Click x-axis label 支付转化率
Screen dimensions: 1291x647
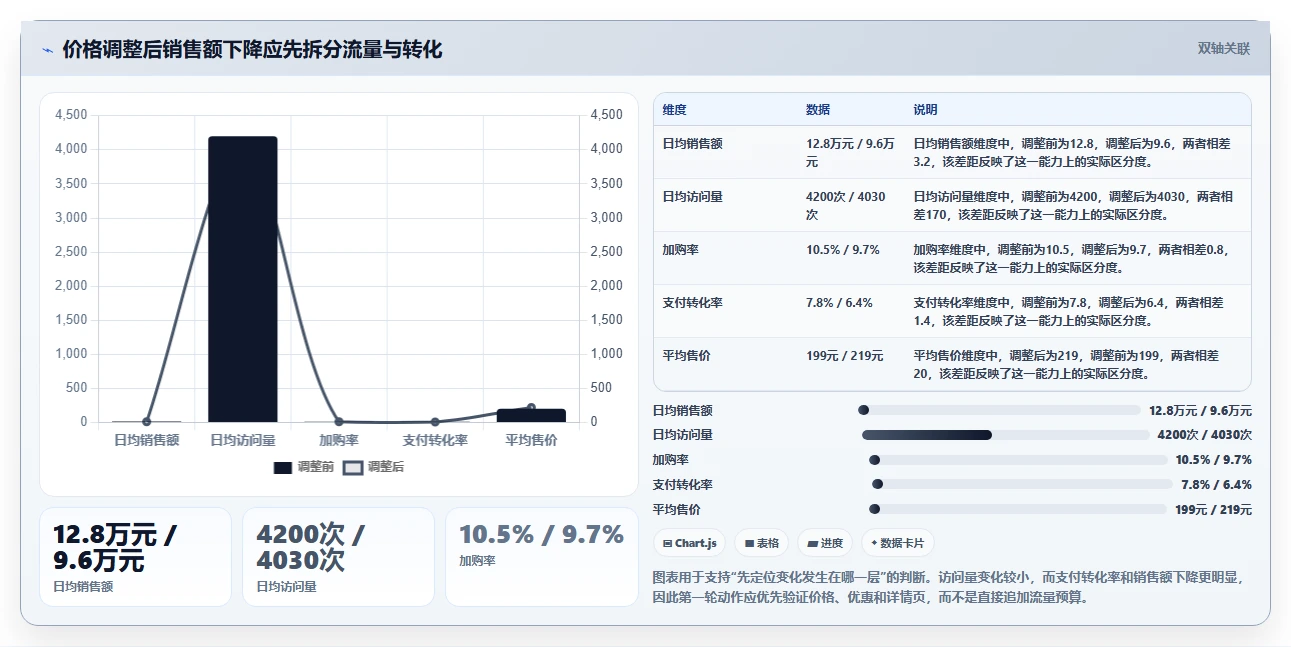435,440
